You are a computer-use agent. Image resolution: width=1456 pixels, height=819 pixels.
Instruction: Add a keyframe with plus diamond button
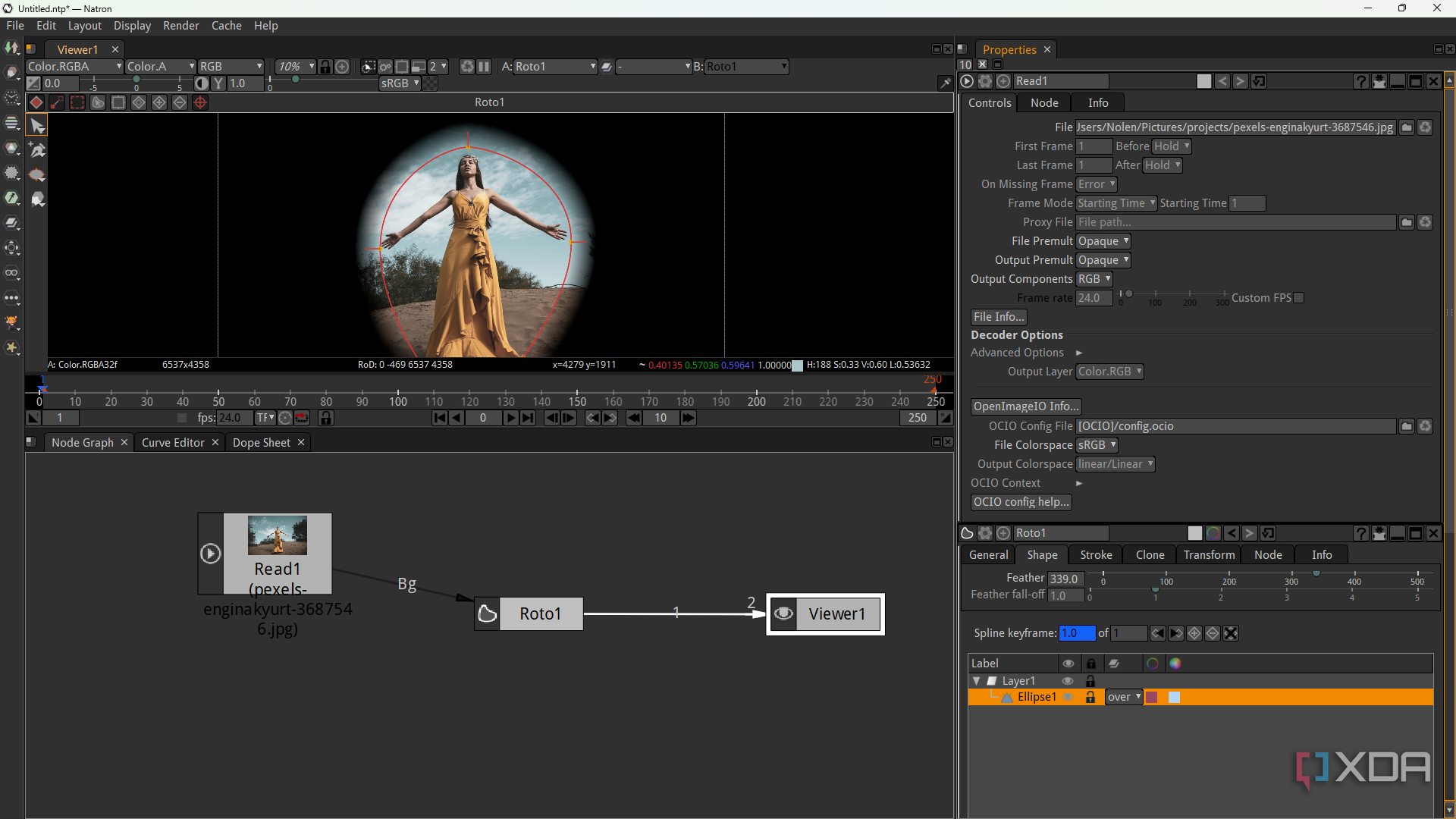pyautogui.click(x=159, y=102)
